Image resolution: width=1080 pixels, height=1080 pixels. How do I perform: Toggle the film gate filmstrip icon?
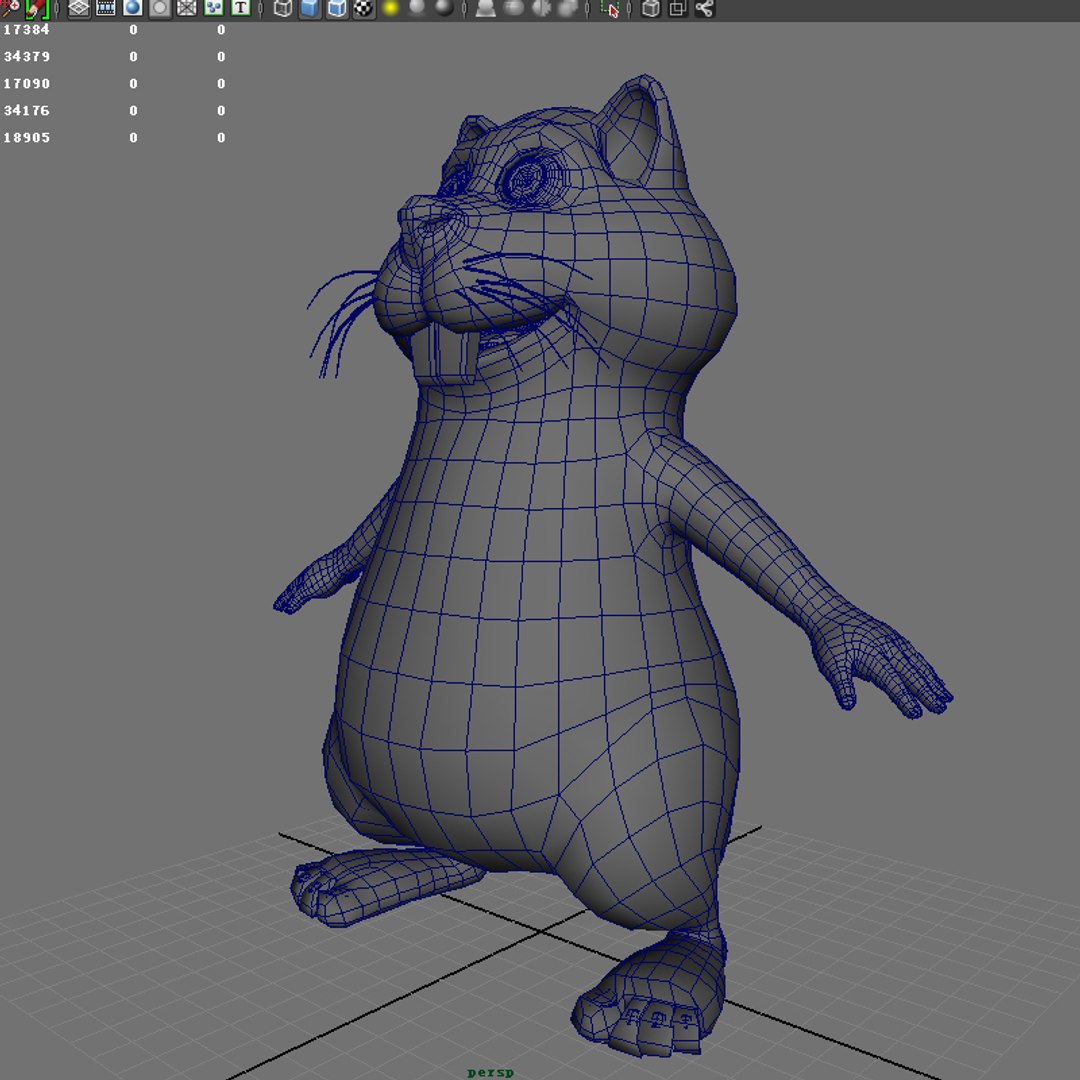[105, 8]
